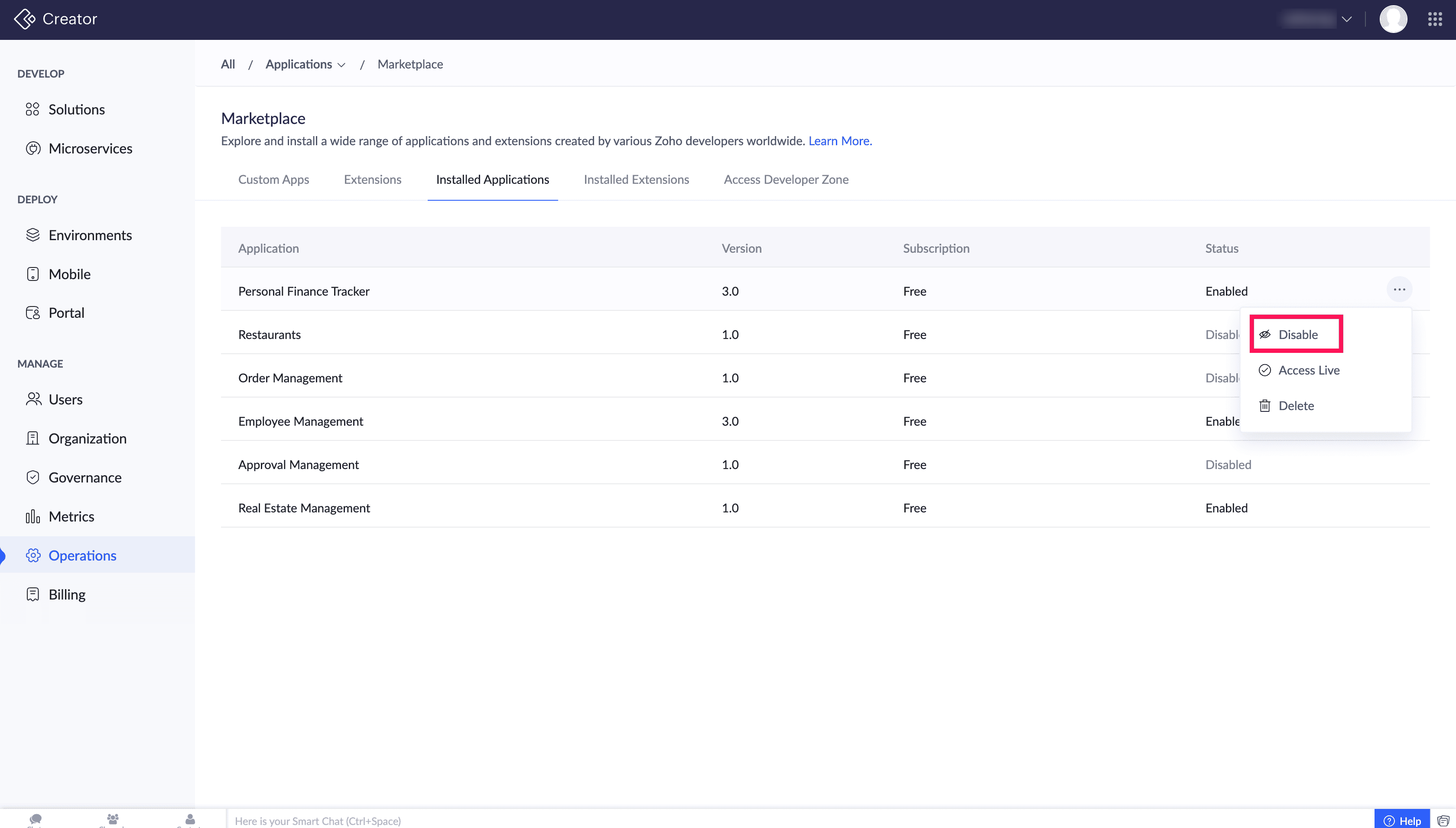The width and height of the screenshot is (1456, 828).
Task: Click the Help button
Action: click(x=1402, y=821)
